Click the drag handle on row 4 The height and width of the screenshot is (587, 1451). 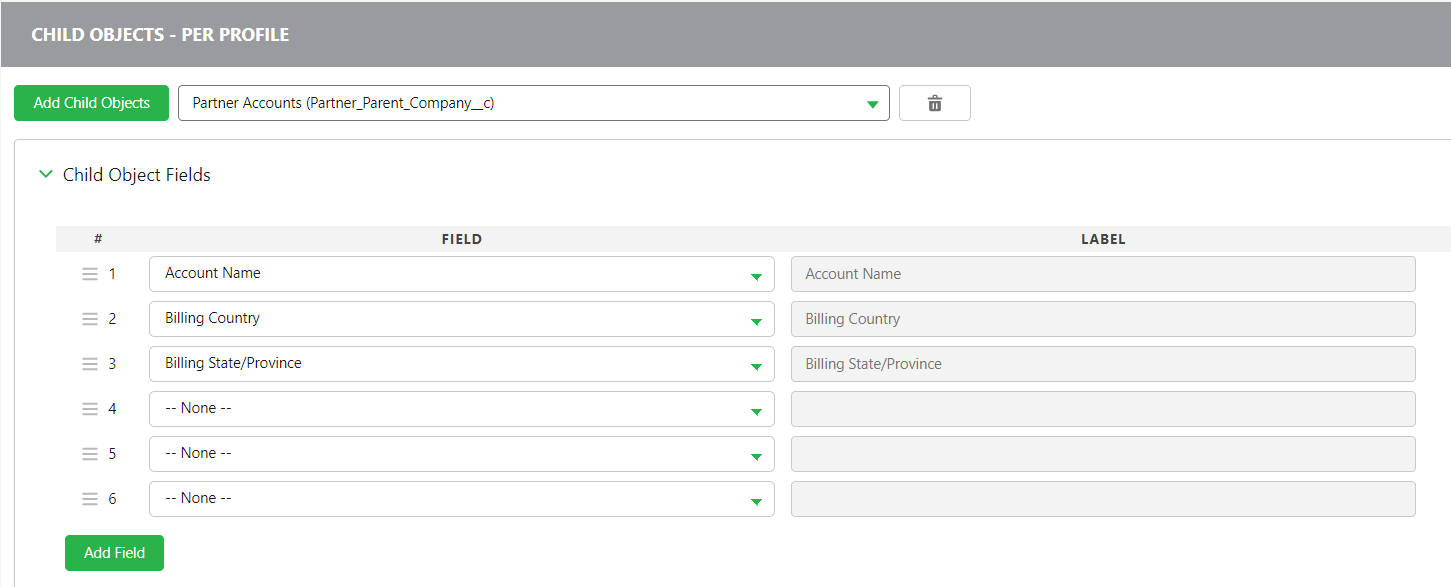(x=90, y=408)
